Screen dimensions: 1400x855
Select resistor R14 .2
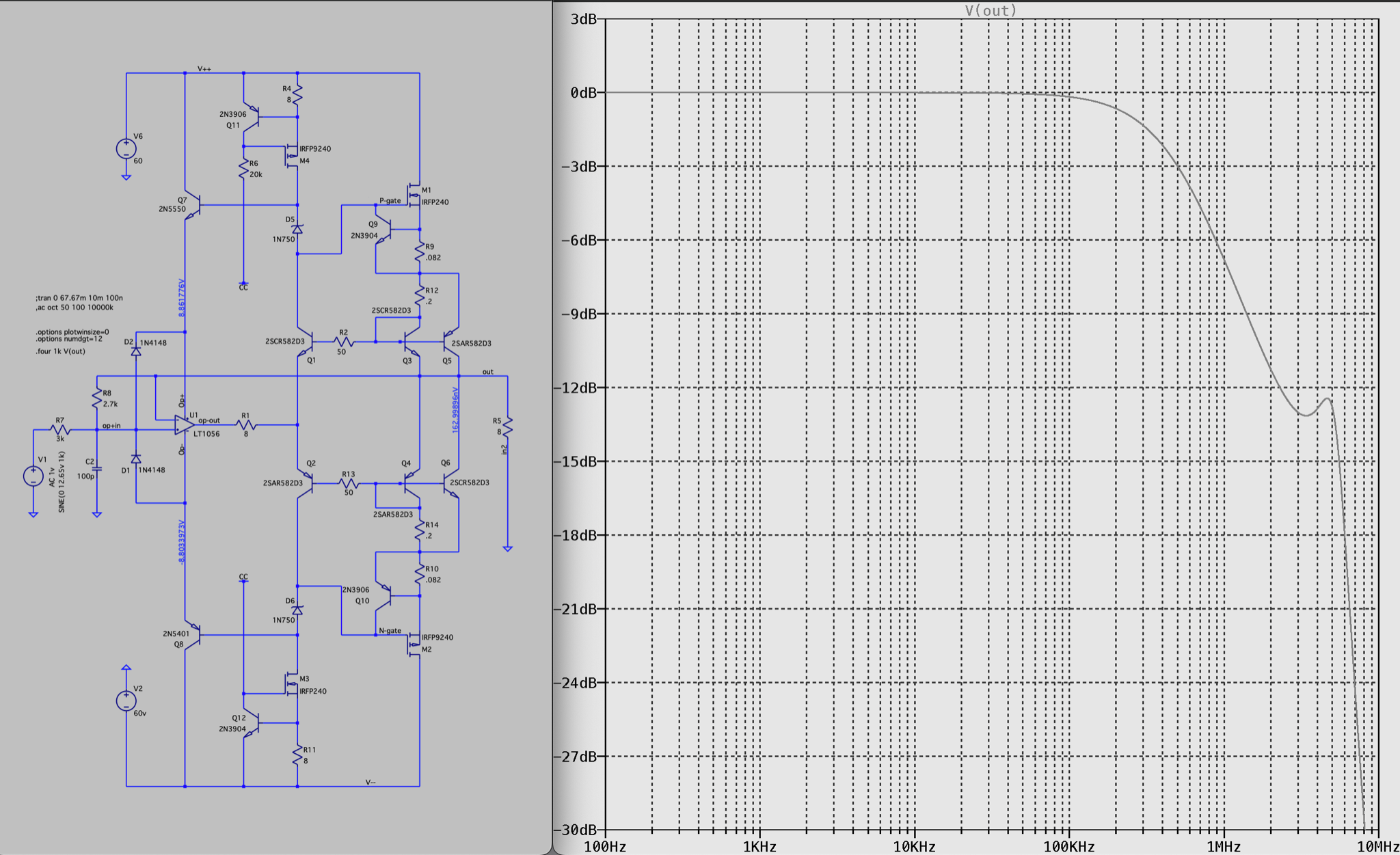coord(420,530)
